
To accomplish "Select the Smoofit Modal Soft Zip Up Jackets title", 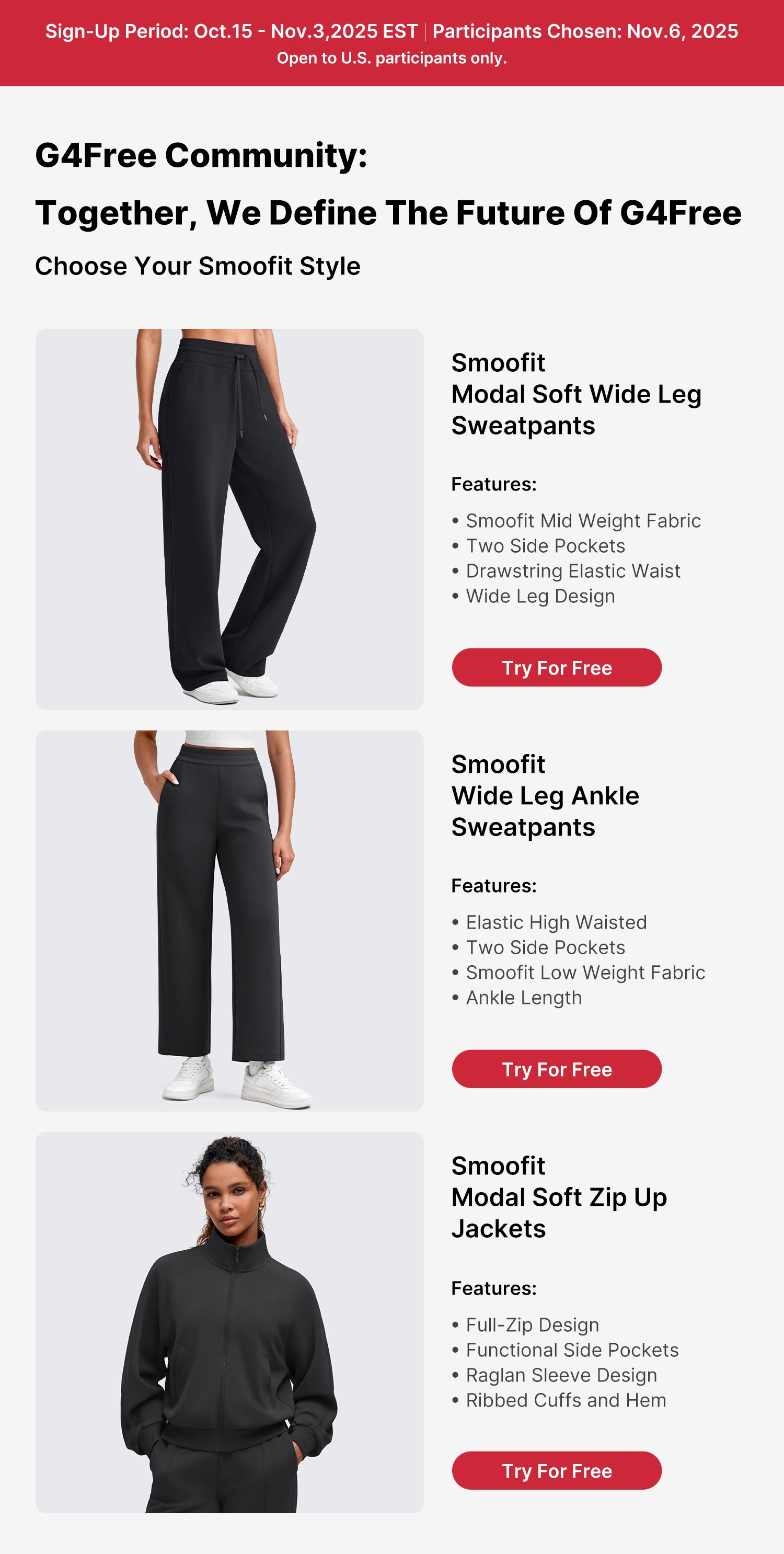I will tap(559, 1197).
